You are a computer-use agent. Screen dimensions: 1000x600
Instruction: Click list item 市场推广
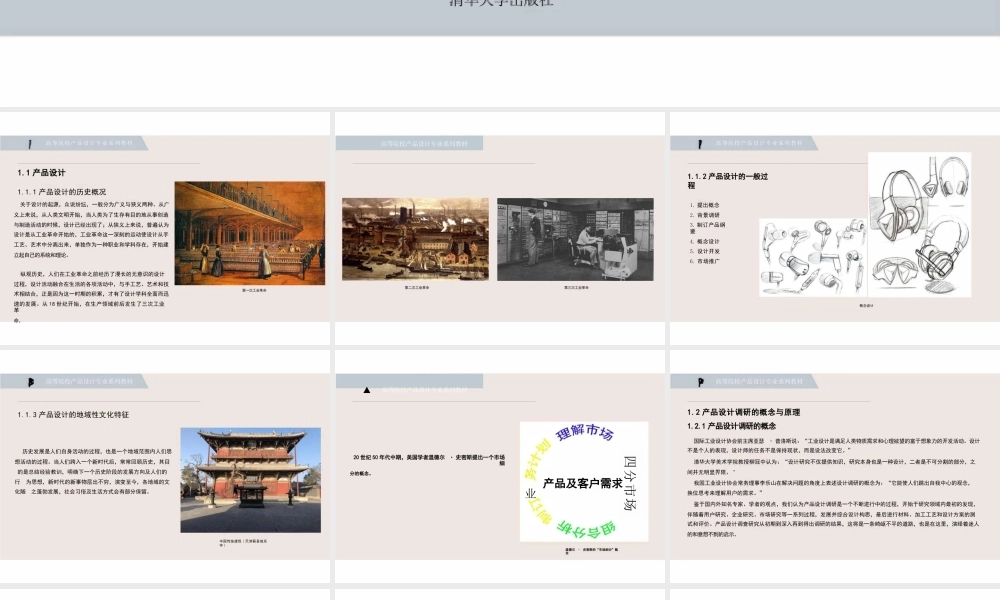[x=708, y=261]
